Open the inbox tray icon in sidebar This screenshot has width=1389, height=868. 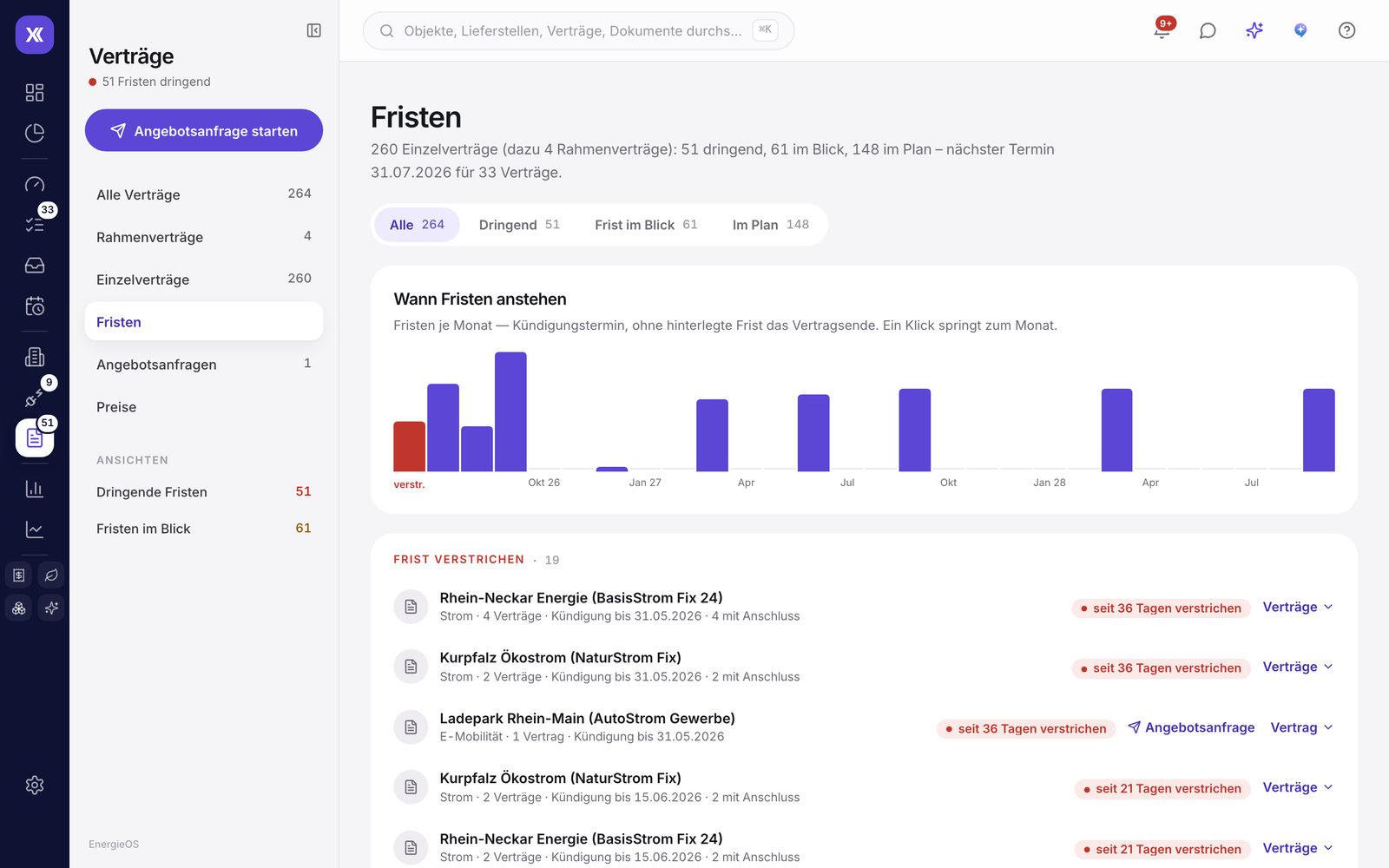coord(35,265)
